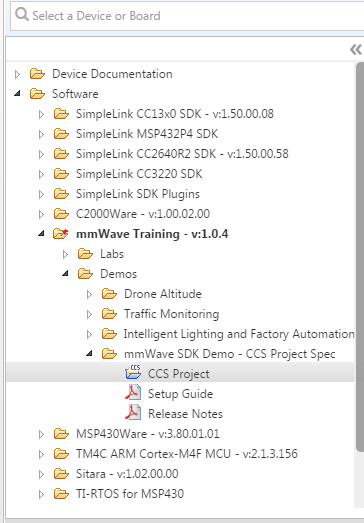Screen dimensions: 364x523
Task: Collapse the Demos folder arrow
Action: pos(65,274)
